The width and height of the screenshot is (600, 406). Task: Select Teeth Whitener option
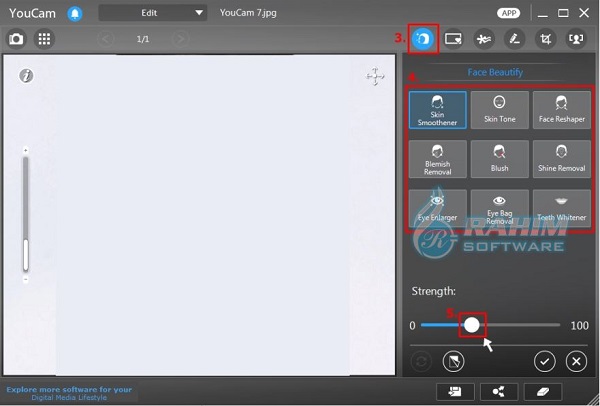tap(562, 208)
